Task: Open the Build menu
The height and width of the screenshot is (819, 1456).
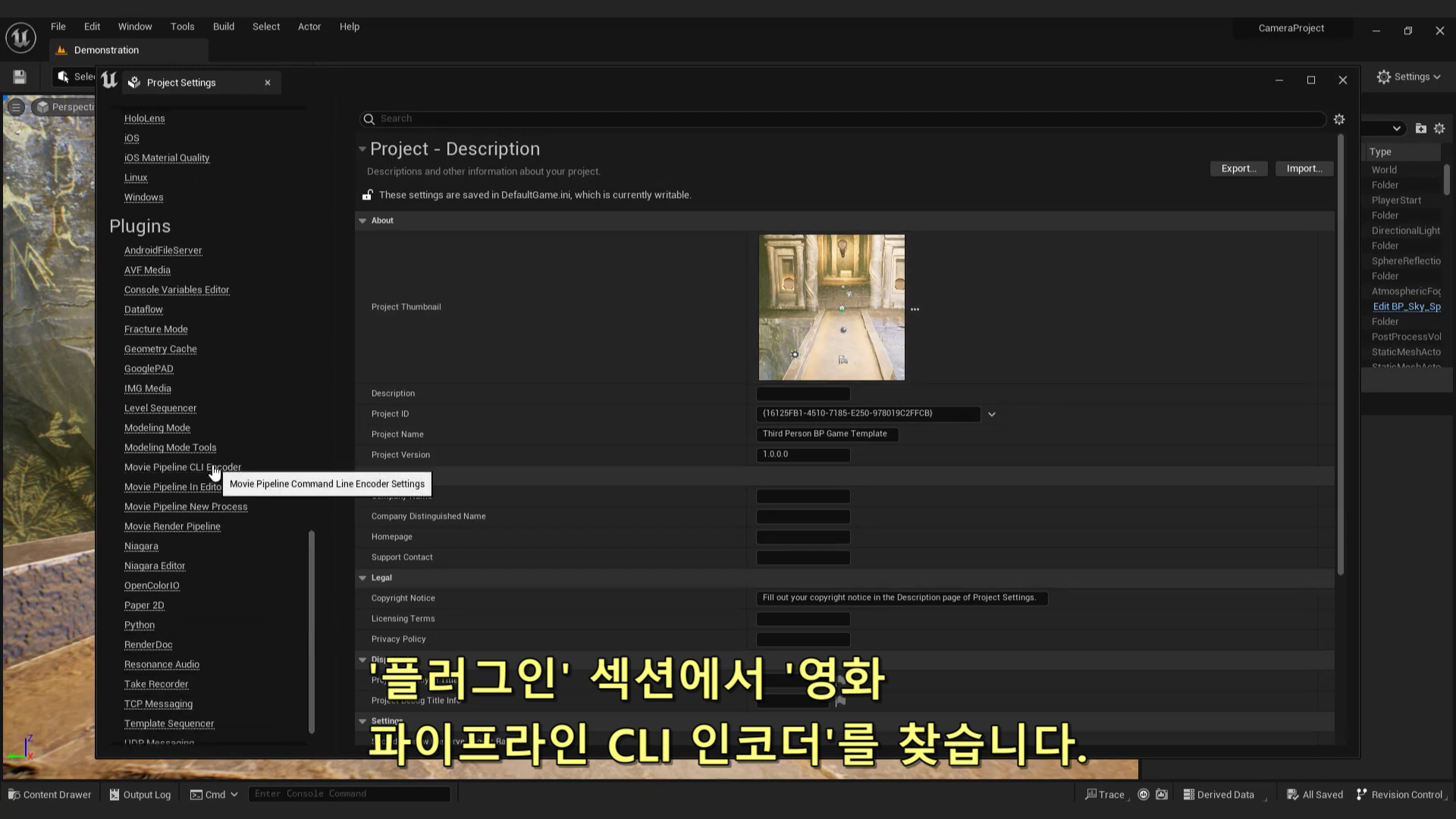Action: (x=223, y=27)
